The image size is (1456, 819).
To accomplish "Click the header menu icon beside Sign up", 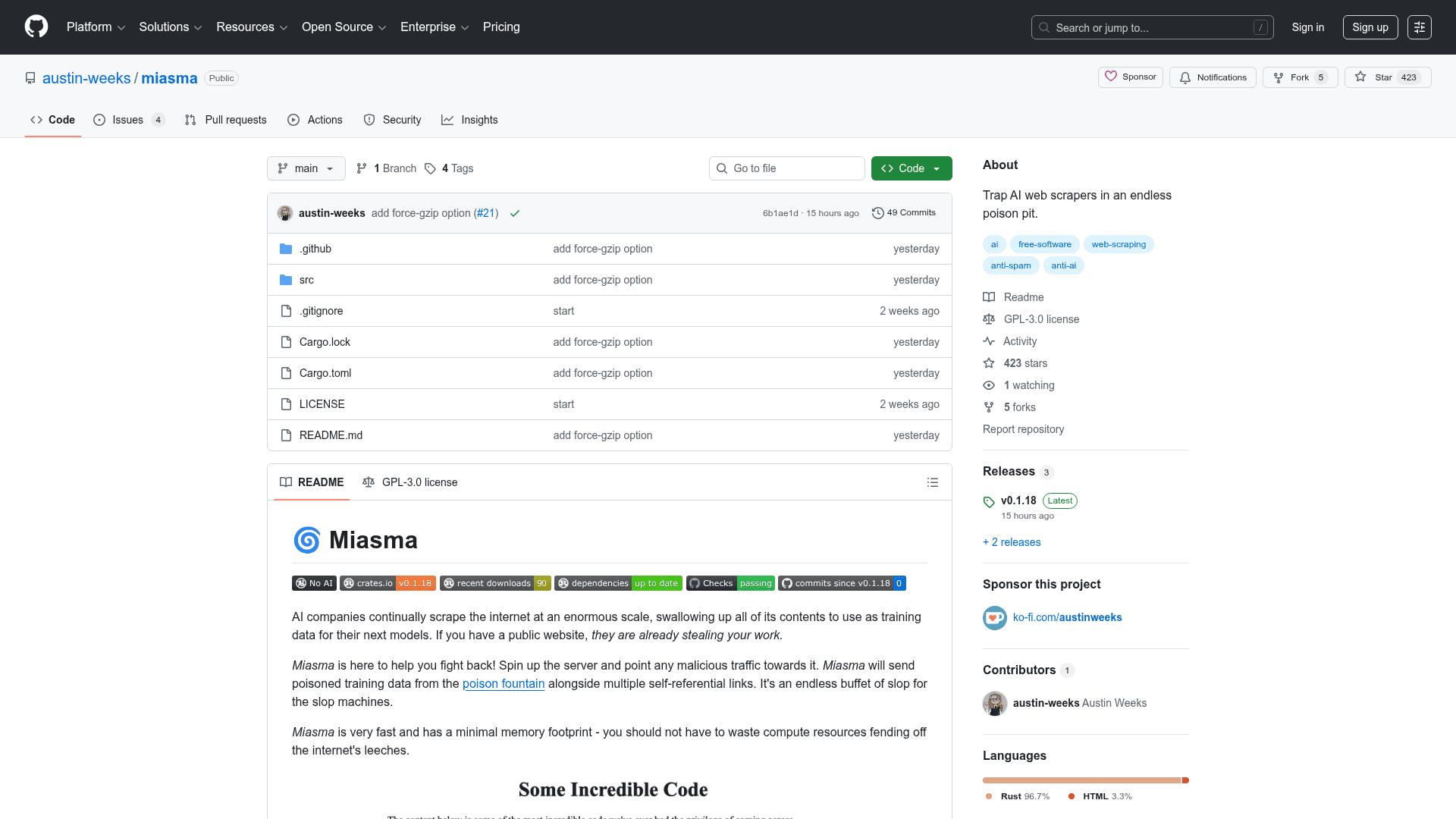I will point(1419,27).
